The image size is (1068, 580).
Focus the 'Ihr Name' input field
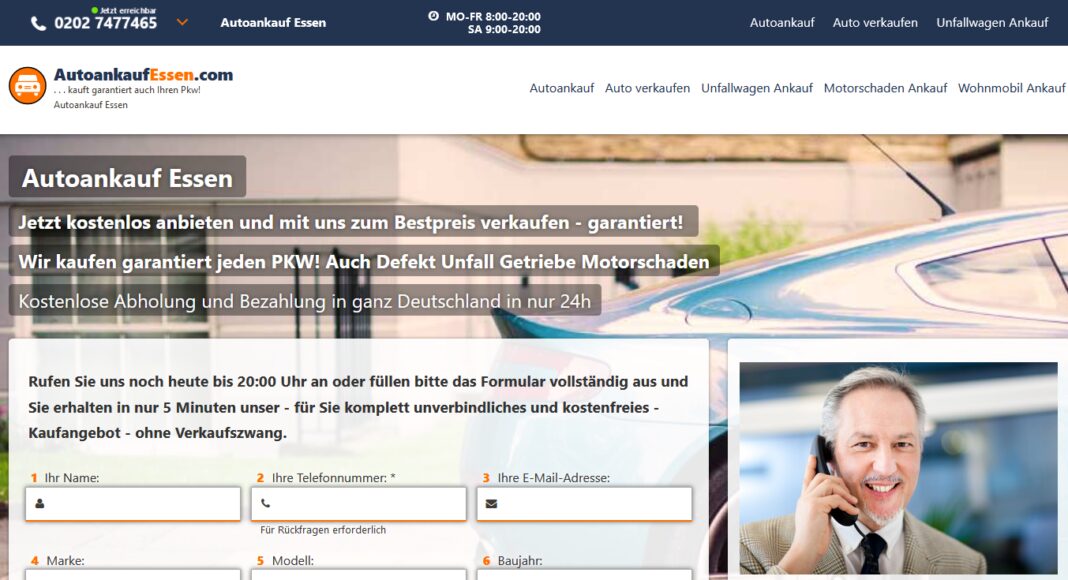(x=133, y=504)
